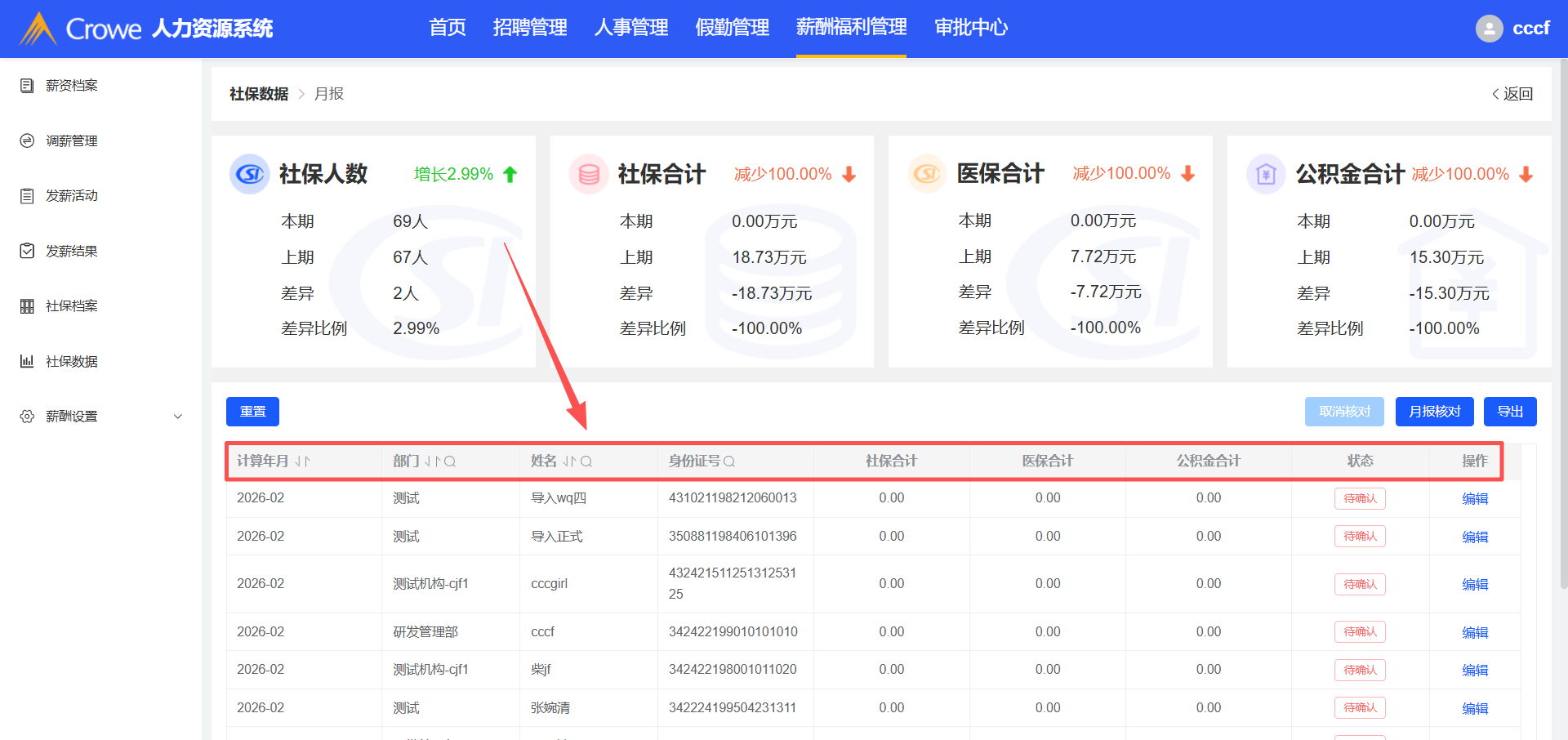Viewport: 1568px width, 740px height.
Task: Click 编辑 for the 导入wq四 row
Action: 1474,499
